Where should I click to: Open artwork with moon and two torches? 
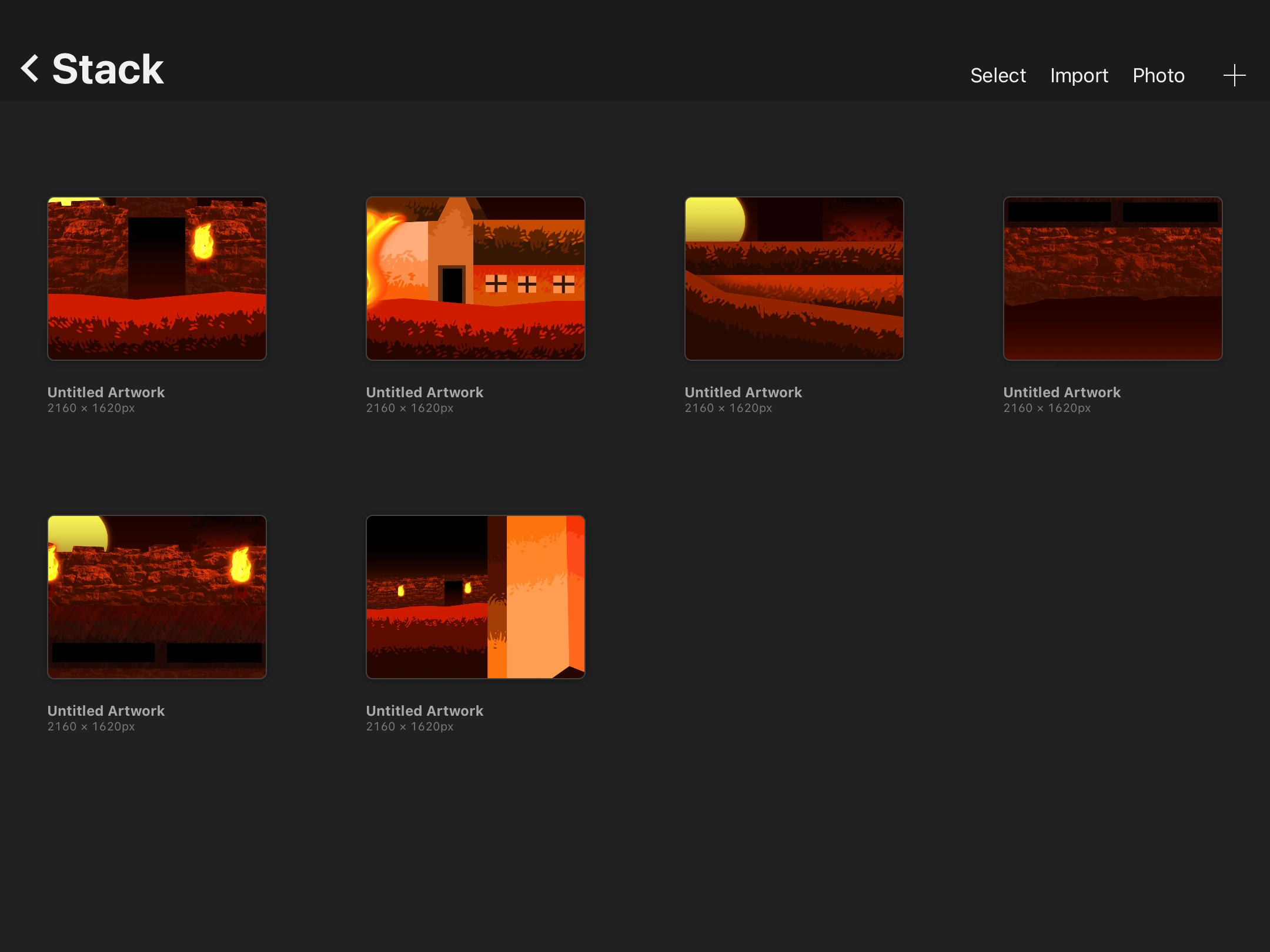(x=157, y=597)
